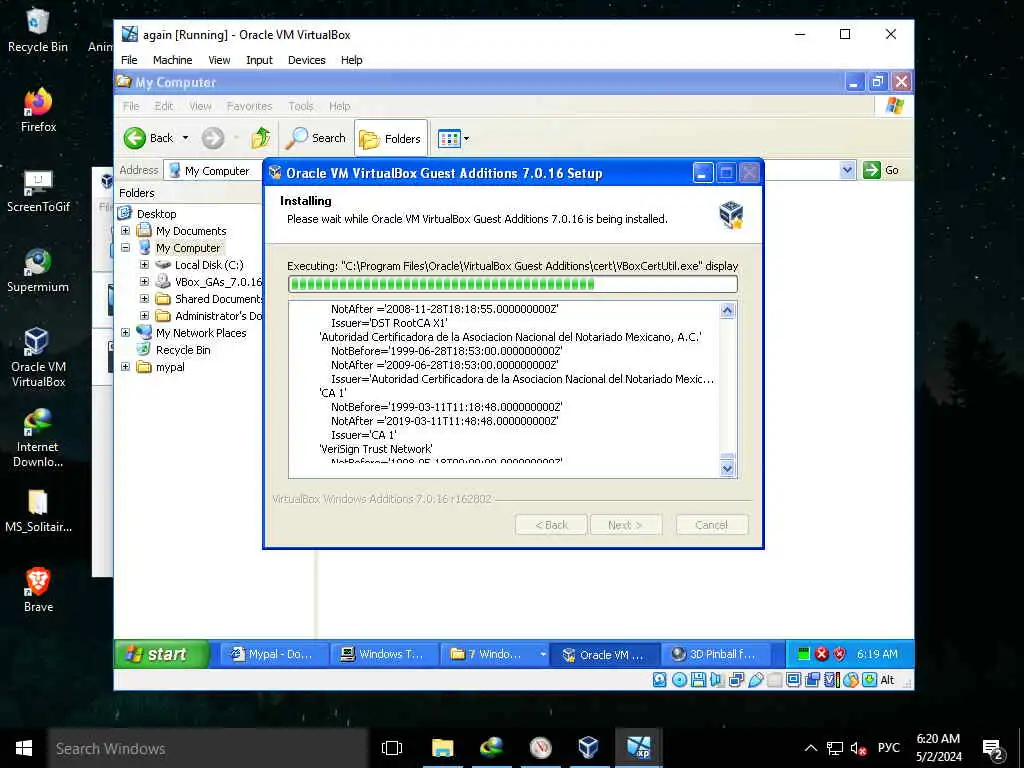This screenshot has height=768, width=1024.
Task: Click the mouse integration indicator in VirtualBox status bar
Action: [x=851, y=680]
